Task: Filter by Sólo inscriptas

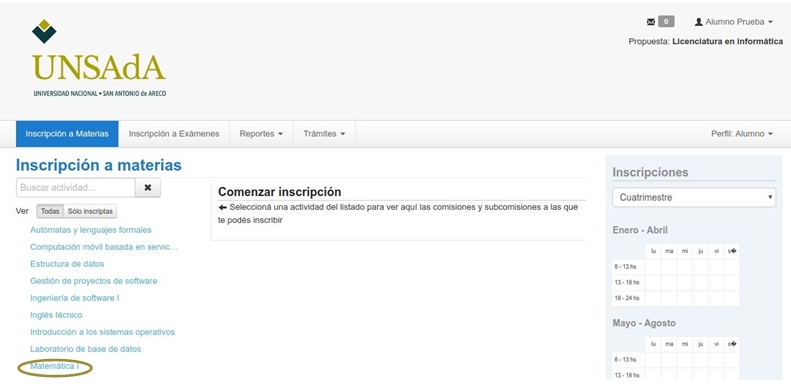Action: [90, 211]
